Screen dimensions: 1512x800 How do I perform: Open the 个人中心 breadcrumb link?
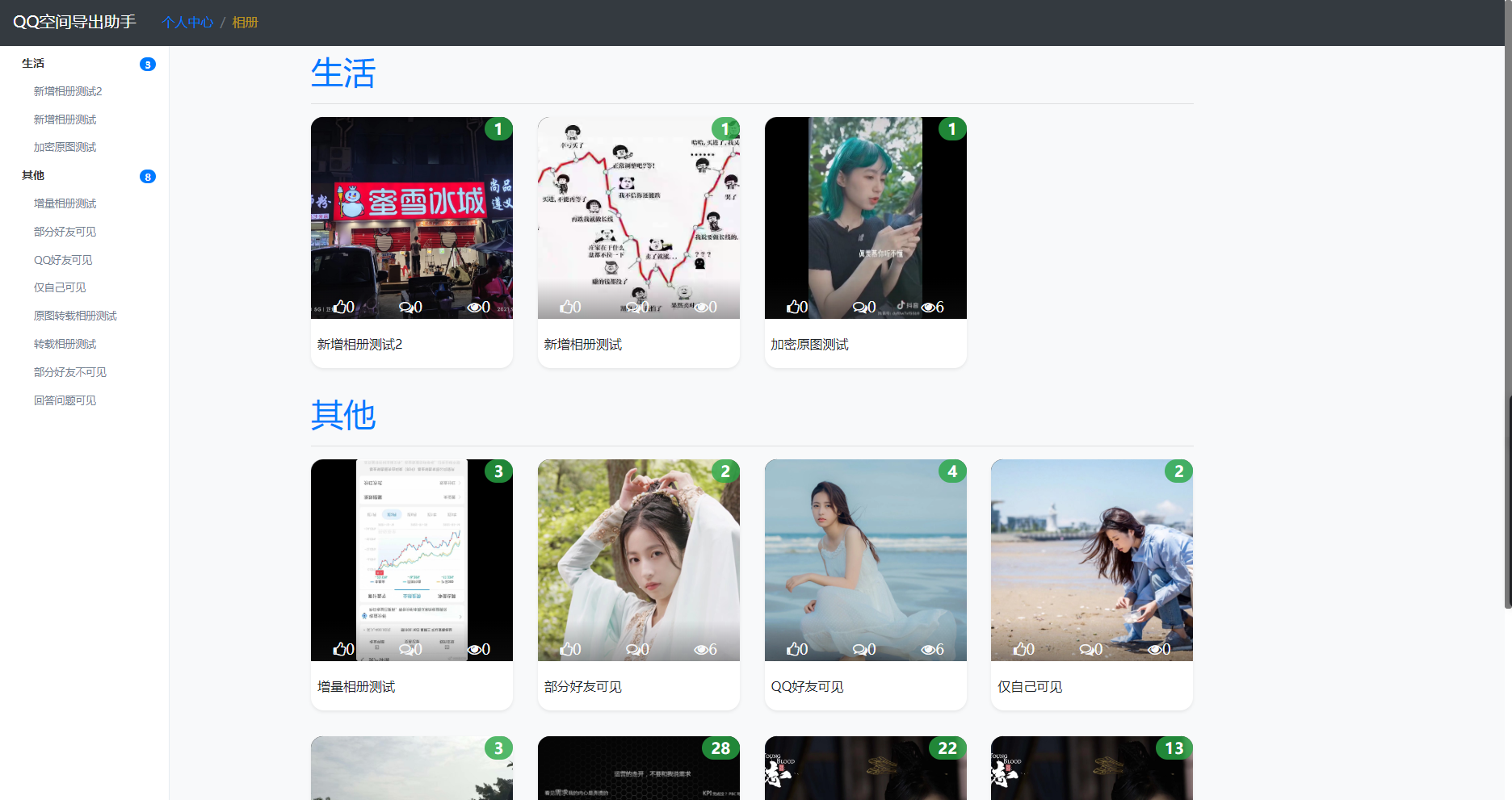(187, 23)
